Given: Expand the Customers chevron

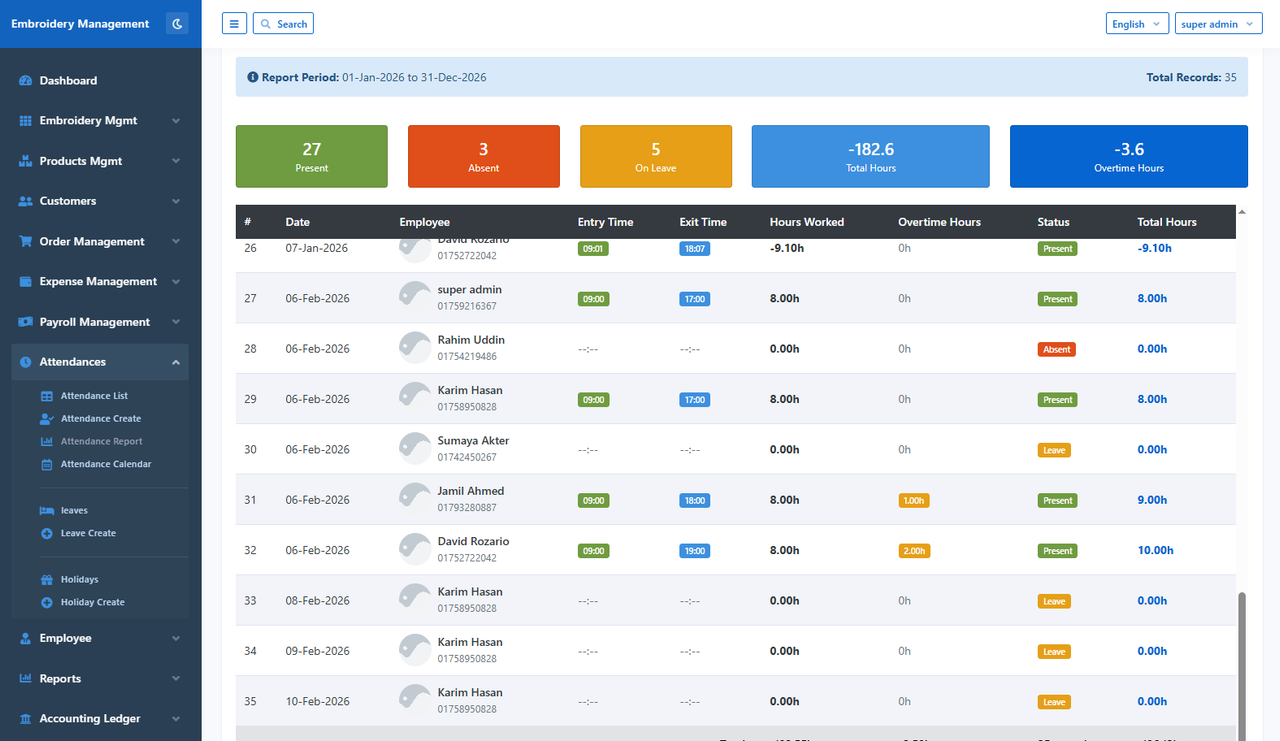Looking at the screenshot, I should click(x=176, y=201).
